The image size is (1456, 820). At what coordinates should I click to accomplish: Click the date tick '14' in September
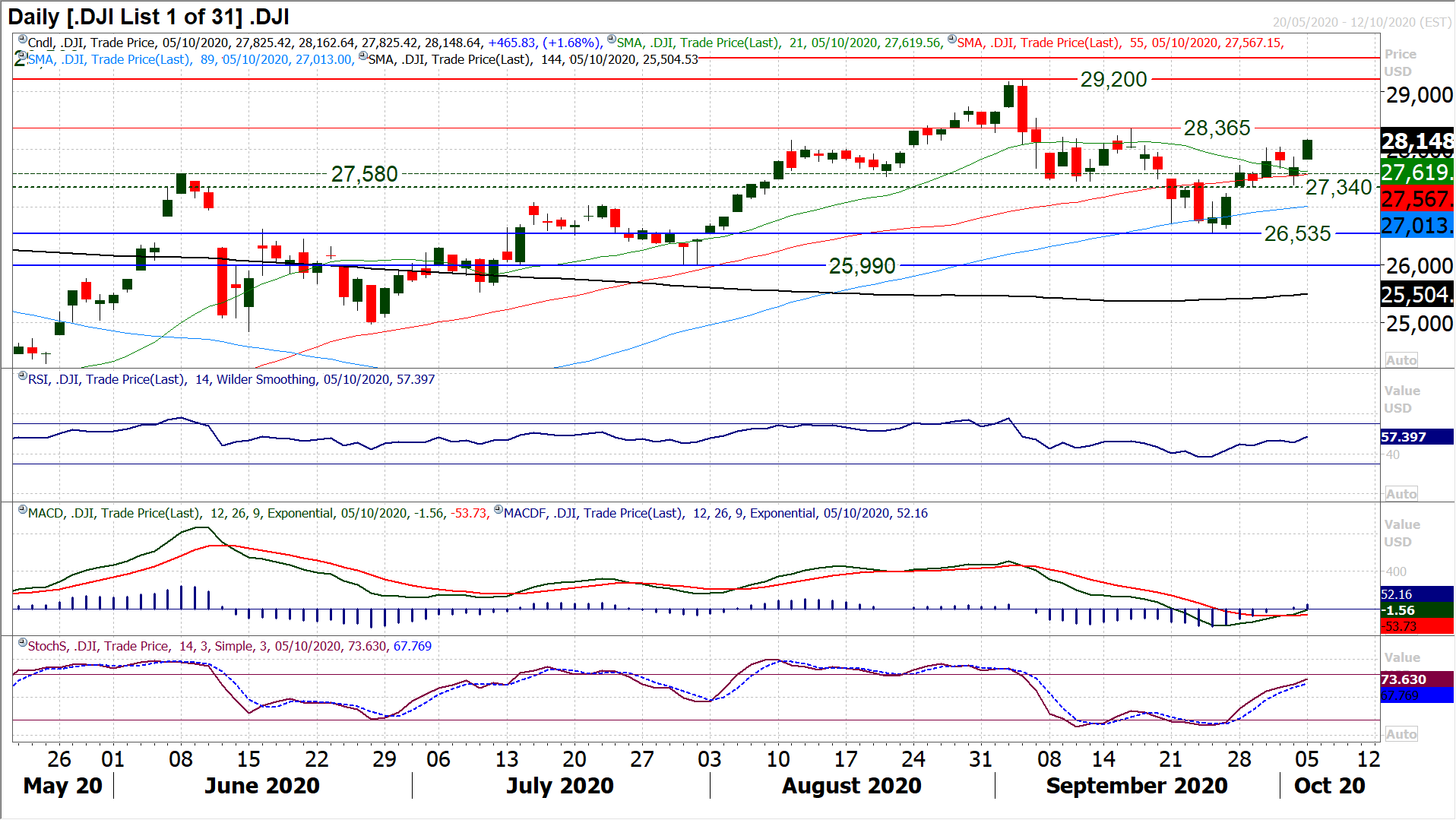pos(1103,759)
